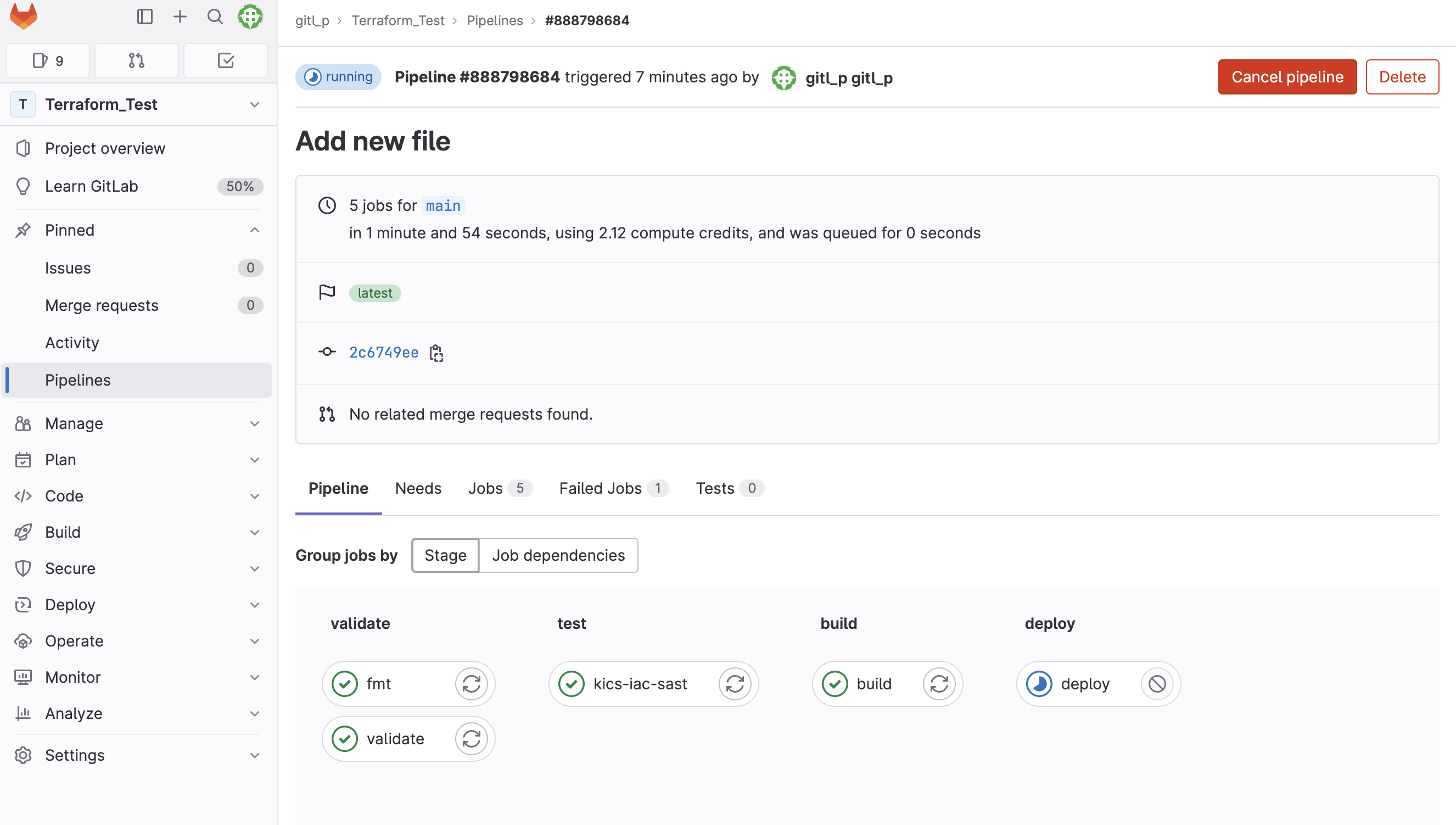This screenshot has height=825, width=1456.
Task: Retry the kics-iac-sast job
Action: coord(735,683)
